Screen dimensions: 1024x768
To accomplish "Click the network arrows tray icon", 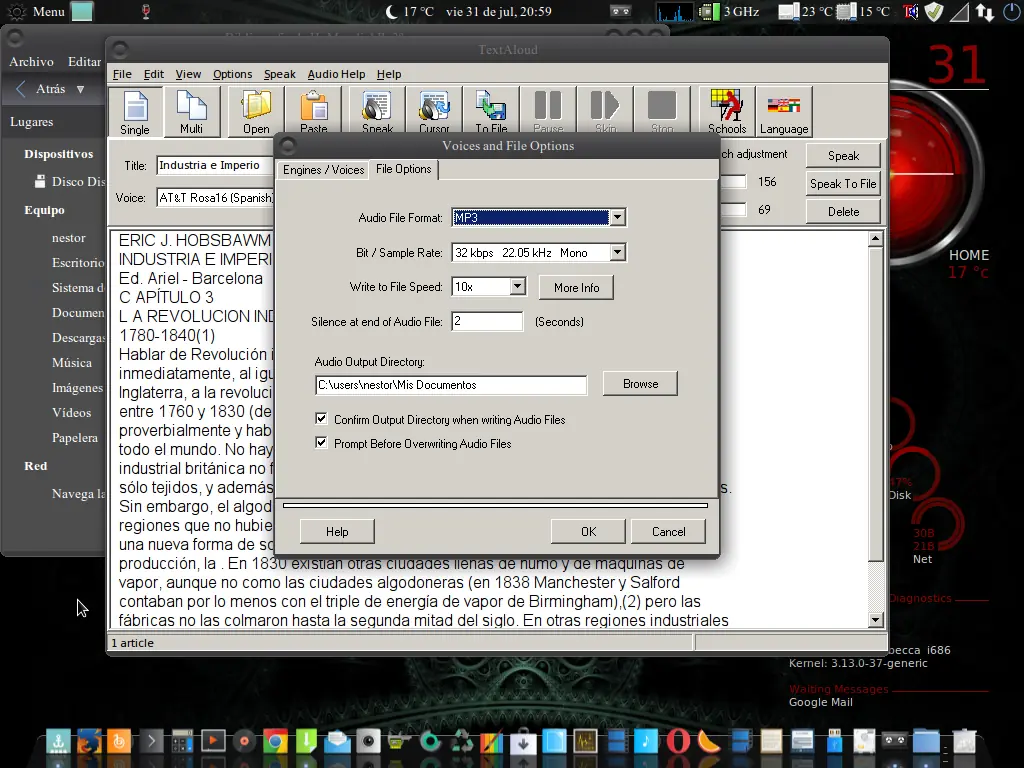I will (984, 11).
